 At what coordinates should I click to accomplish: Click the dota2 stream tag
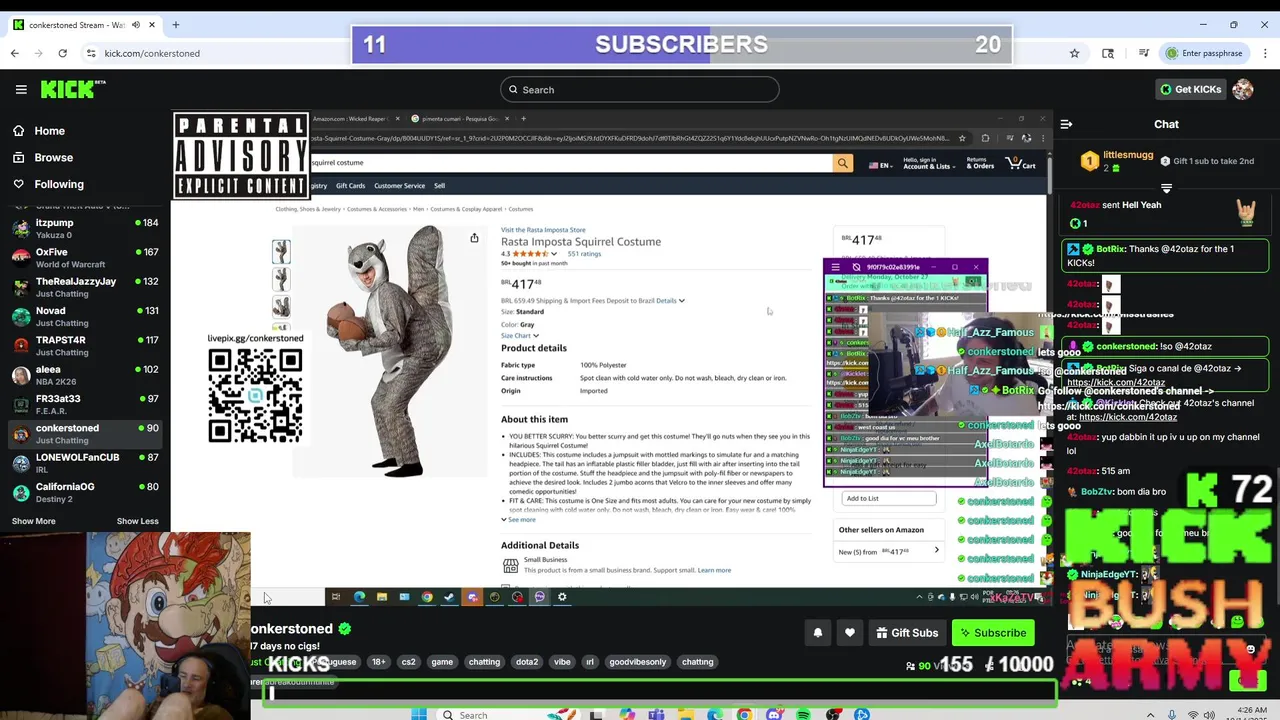(x=527, y=662)
